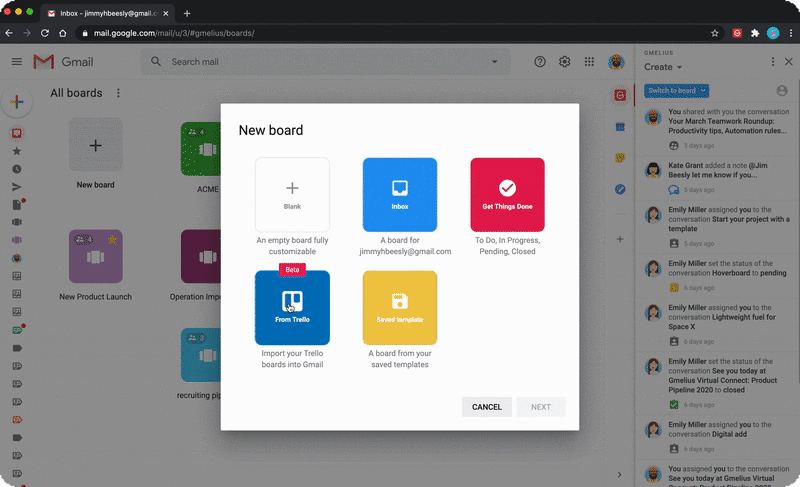Choose the Saved template tile

399,307
